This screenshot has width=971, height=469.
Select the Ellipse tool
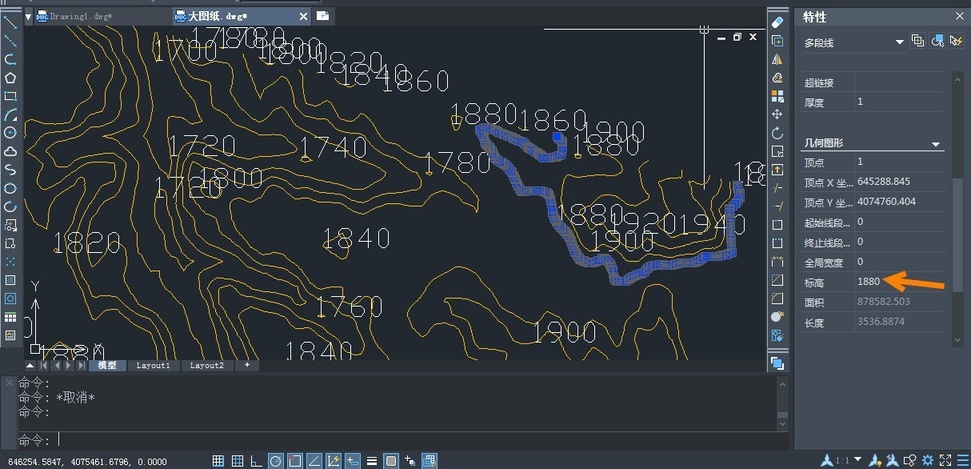(x=11, y=188)
